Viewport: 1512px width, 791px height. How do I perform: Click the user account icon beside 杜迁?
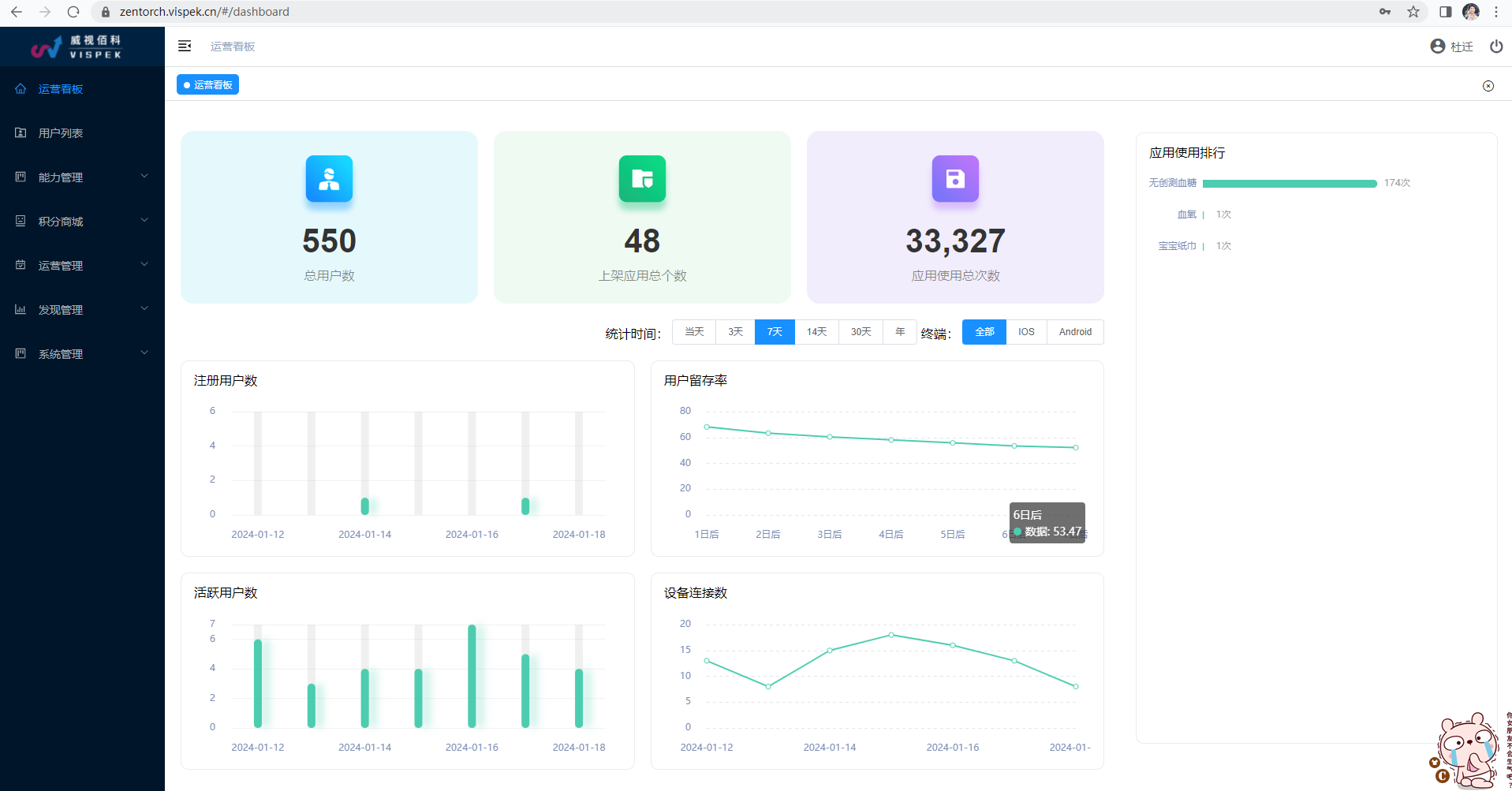tap(1438, 47)
